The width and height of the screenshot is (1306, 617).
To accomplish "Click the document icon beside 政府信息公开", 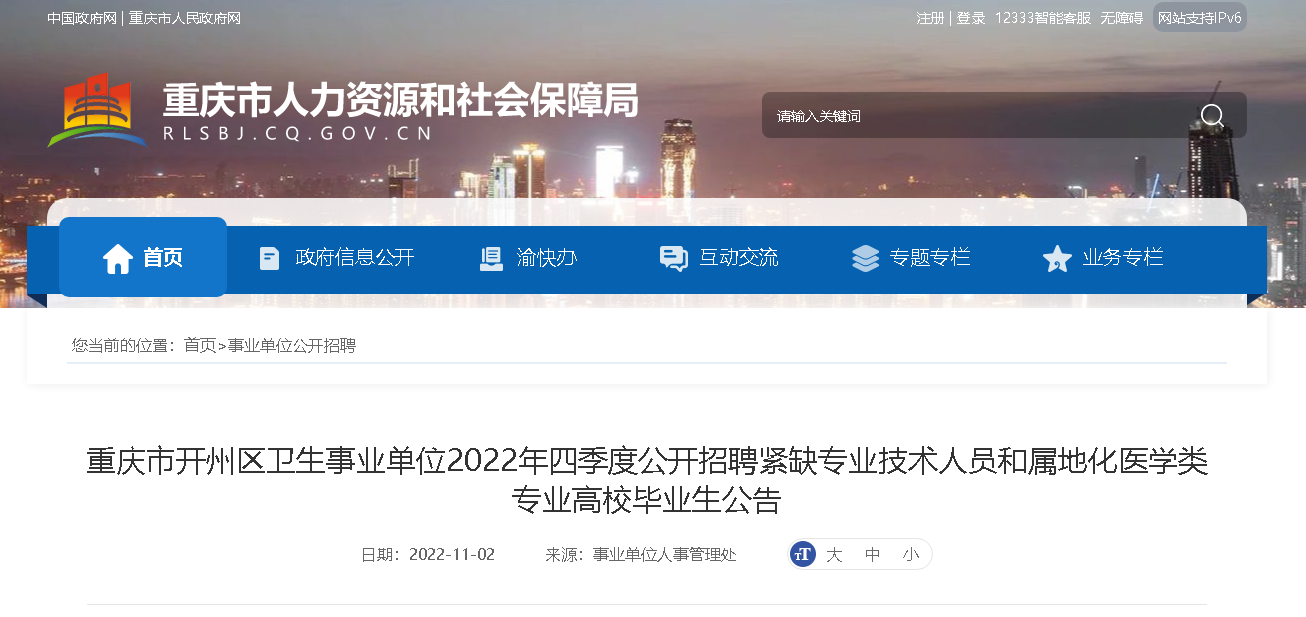I will [x=269, y=258].
